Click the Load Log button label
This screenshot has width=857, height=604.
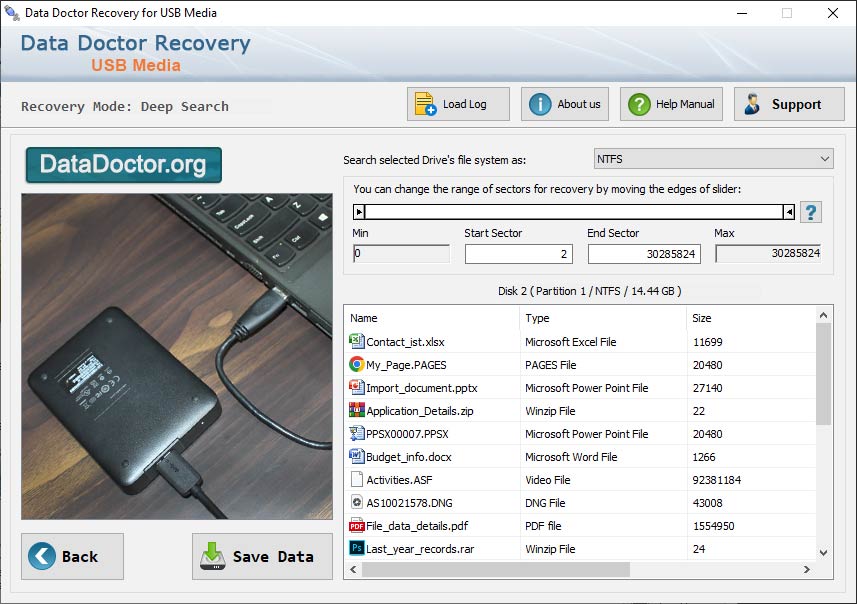pos(465,104)
